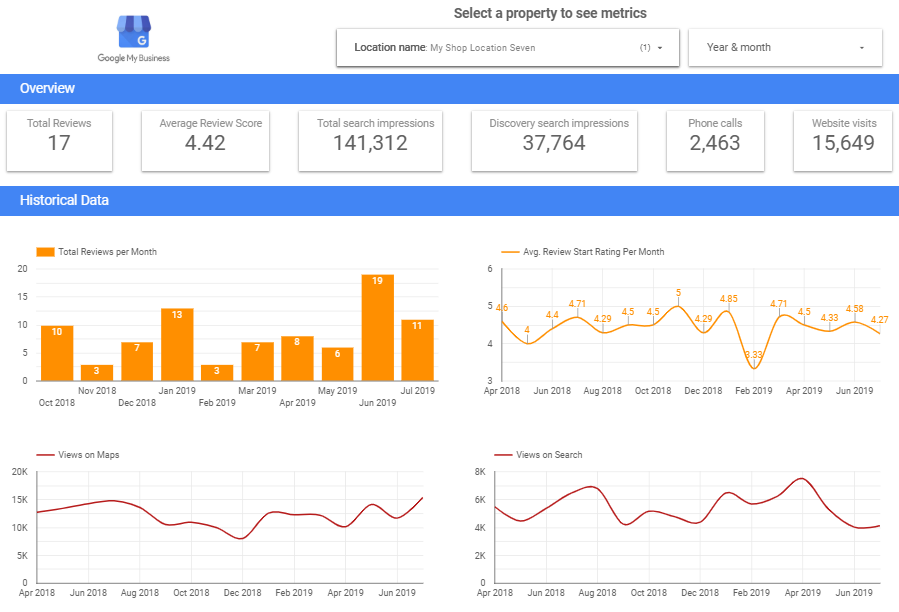Viewport: 899px width, 612px height.
Task: Open the Location name dropdown
Action: [507, 47]
